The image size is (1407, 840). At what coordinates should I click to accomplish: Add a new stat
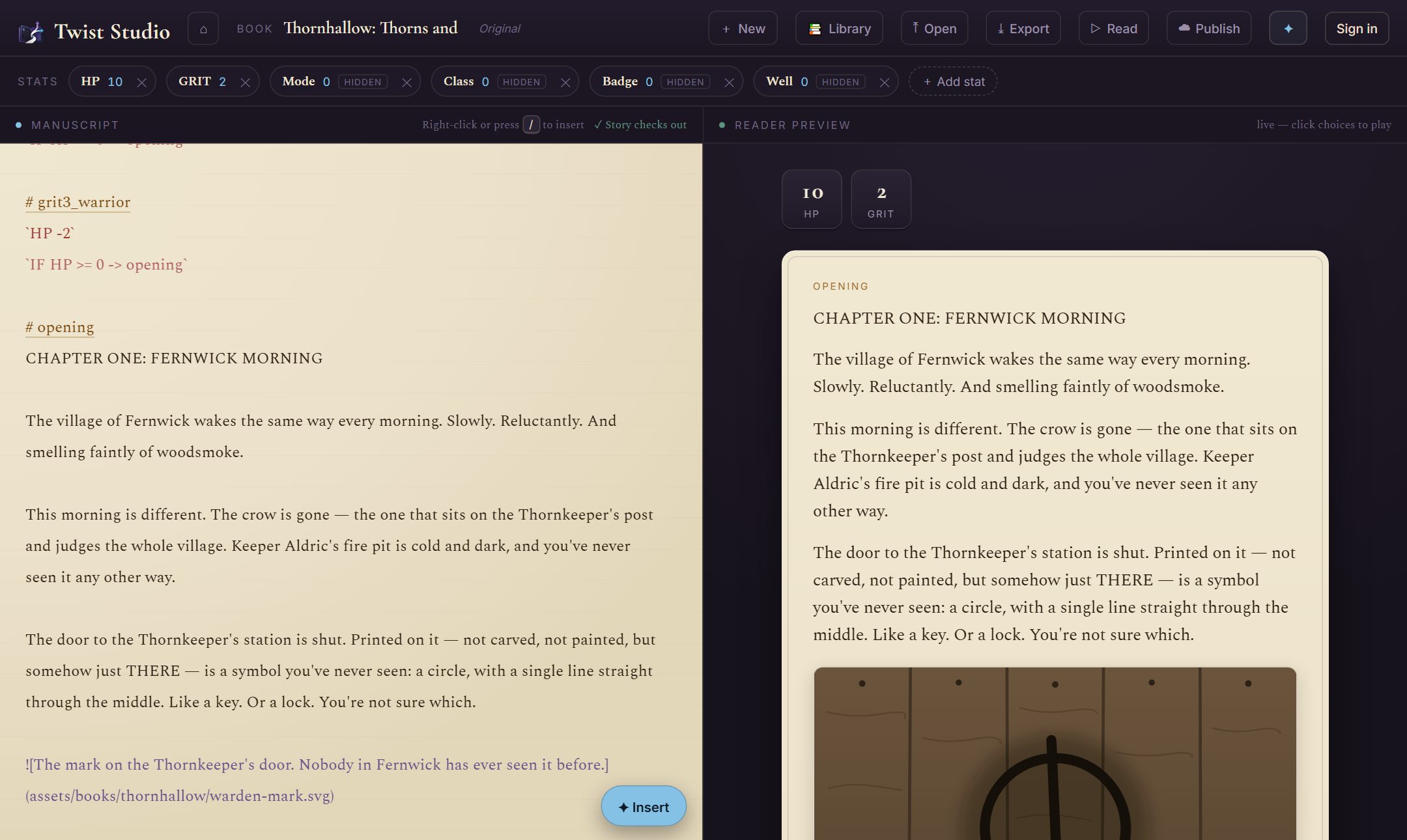[x=953, y=81]
